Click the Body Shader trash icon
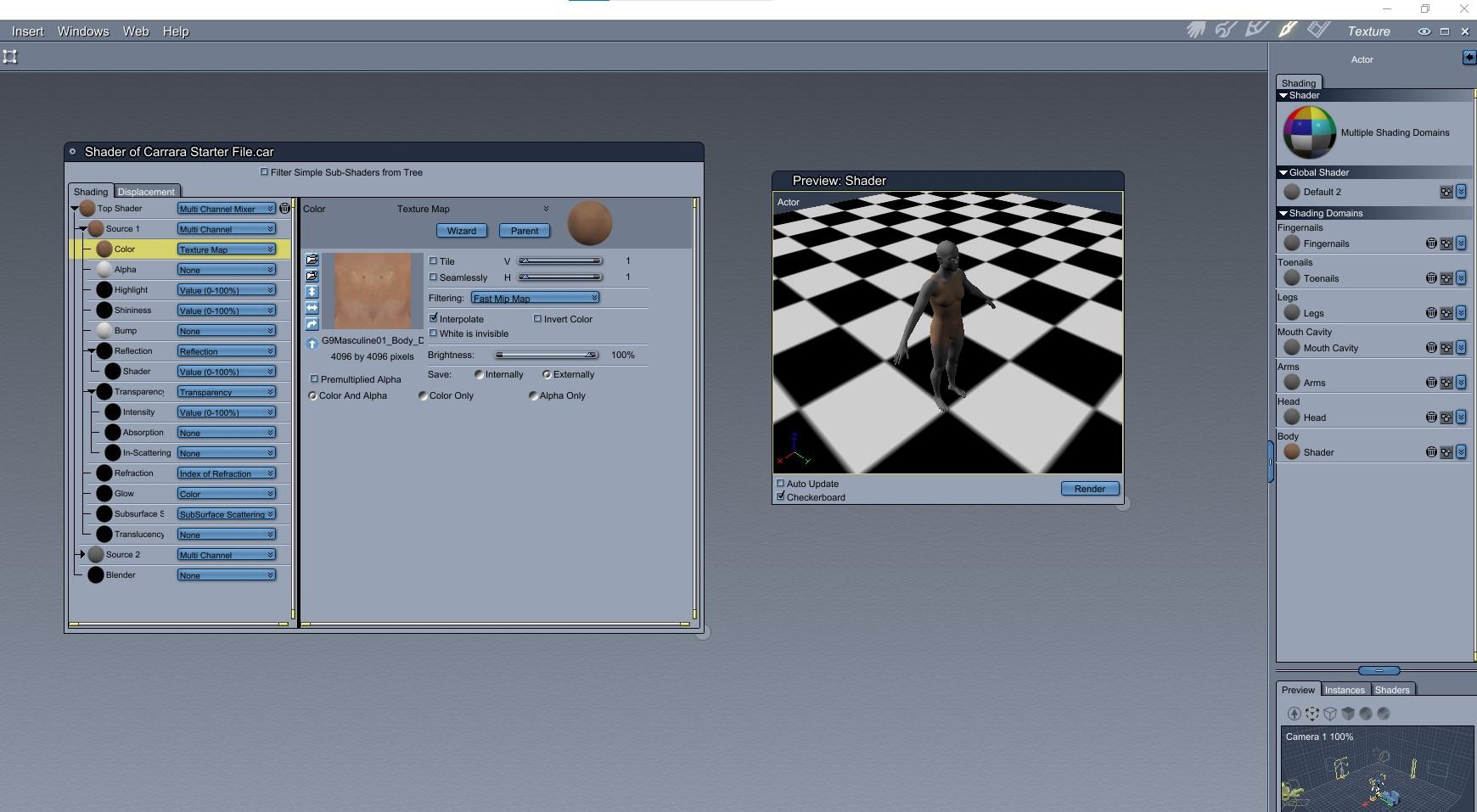This screenshot has width=1477, height=812. coord(1431,452)
